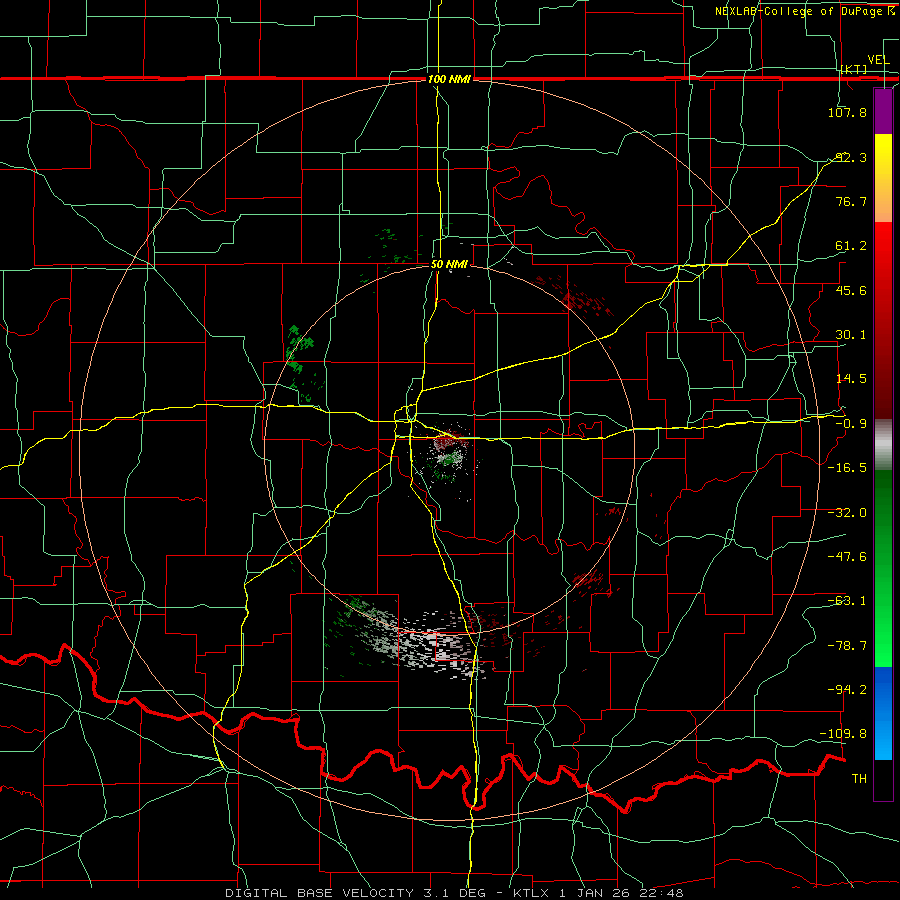Image resolution: width=900 pixels, height=900 pixels.
Task: Select the 14.5 velocity scale label
Action: [850, 379]
